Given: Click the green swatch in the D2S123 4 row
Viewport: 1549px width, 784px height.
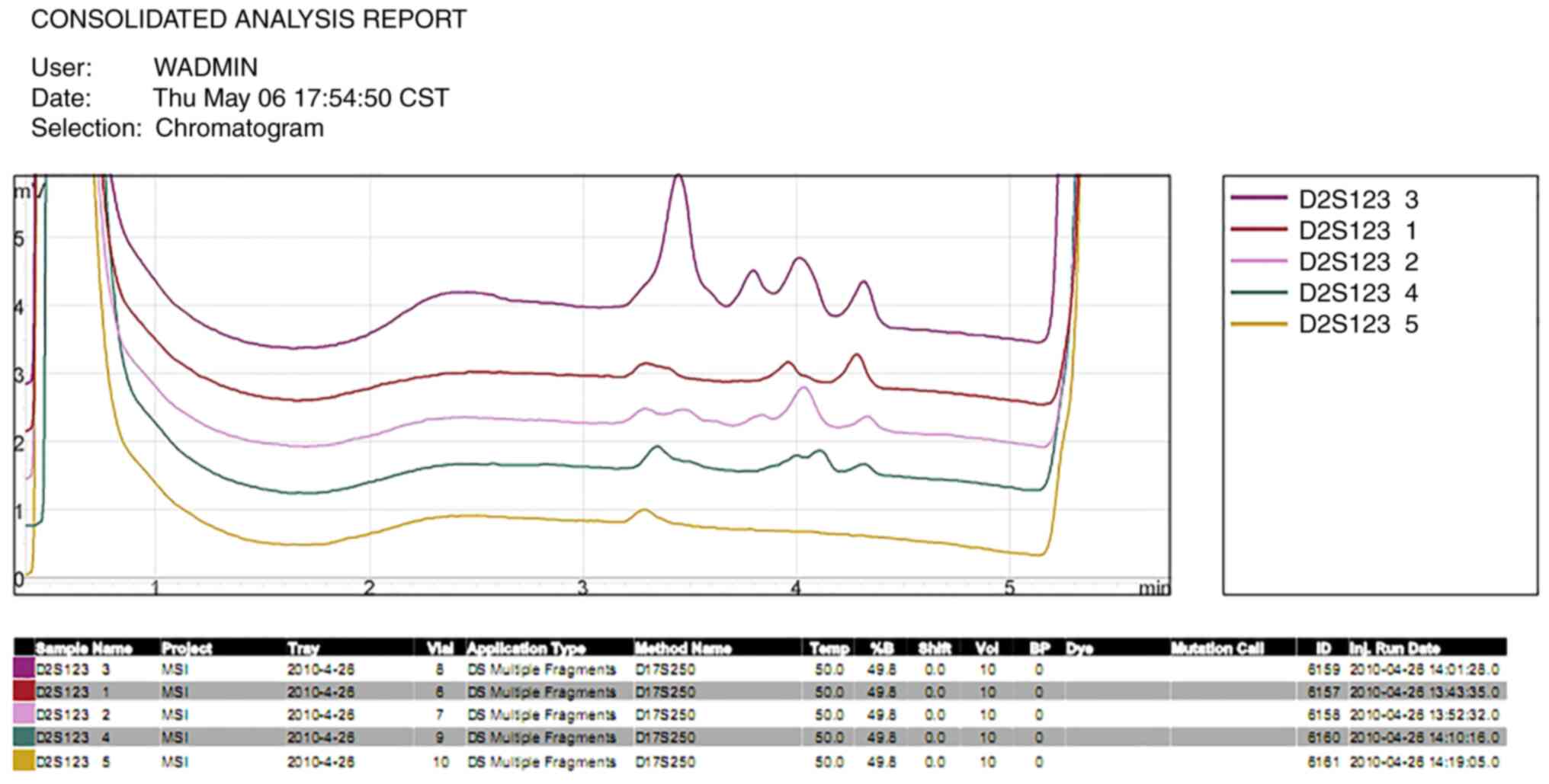Looking at the screenshot, I should point(24,738).
